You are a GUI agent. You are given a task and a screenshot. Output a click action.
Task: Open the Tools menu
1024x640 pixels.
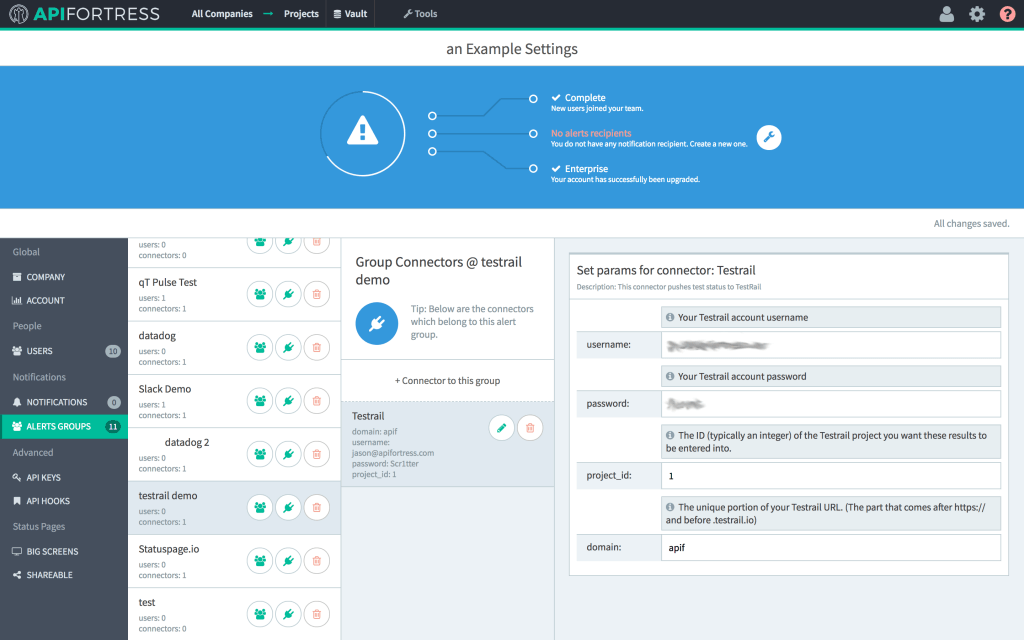pos(420,14)
